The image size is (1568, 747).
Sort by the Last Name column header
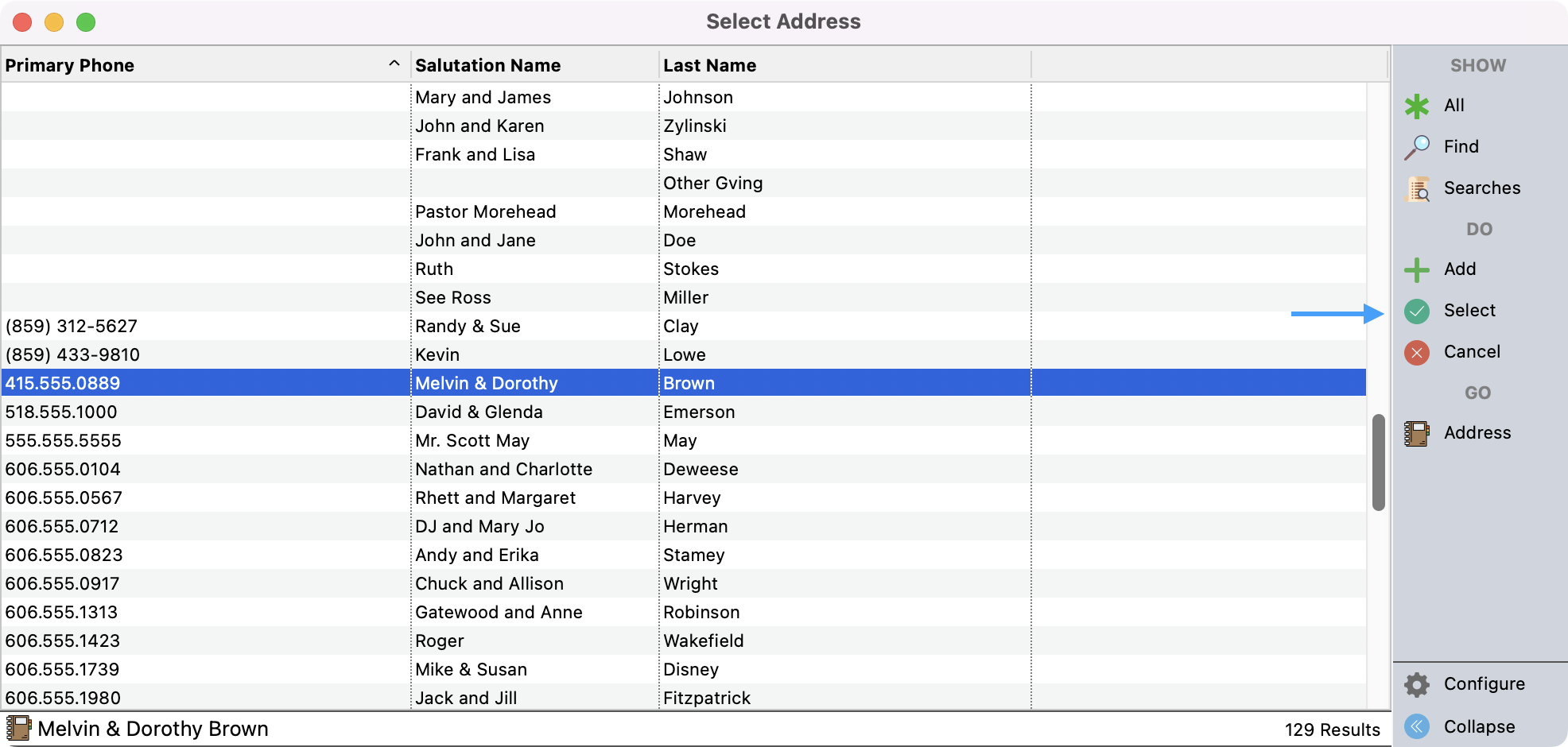709,65
